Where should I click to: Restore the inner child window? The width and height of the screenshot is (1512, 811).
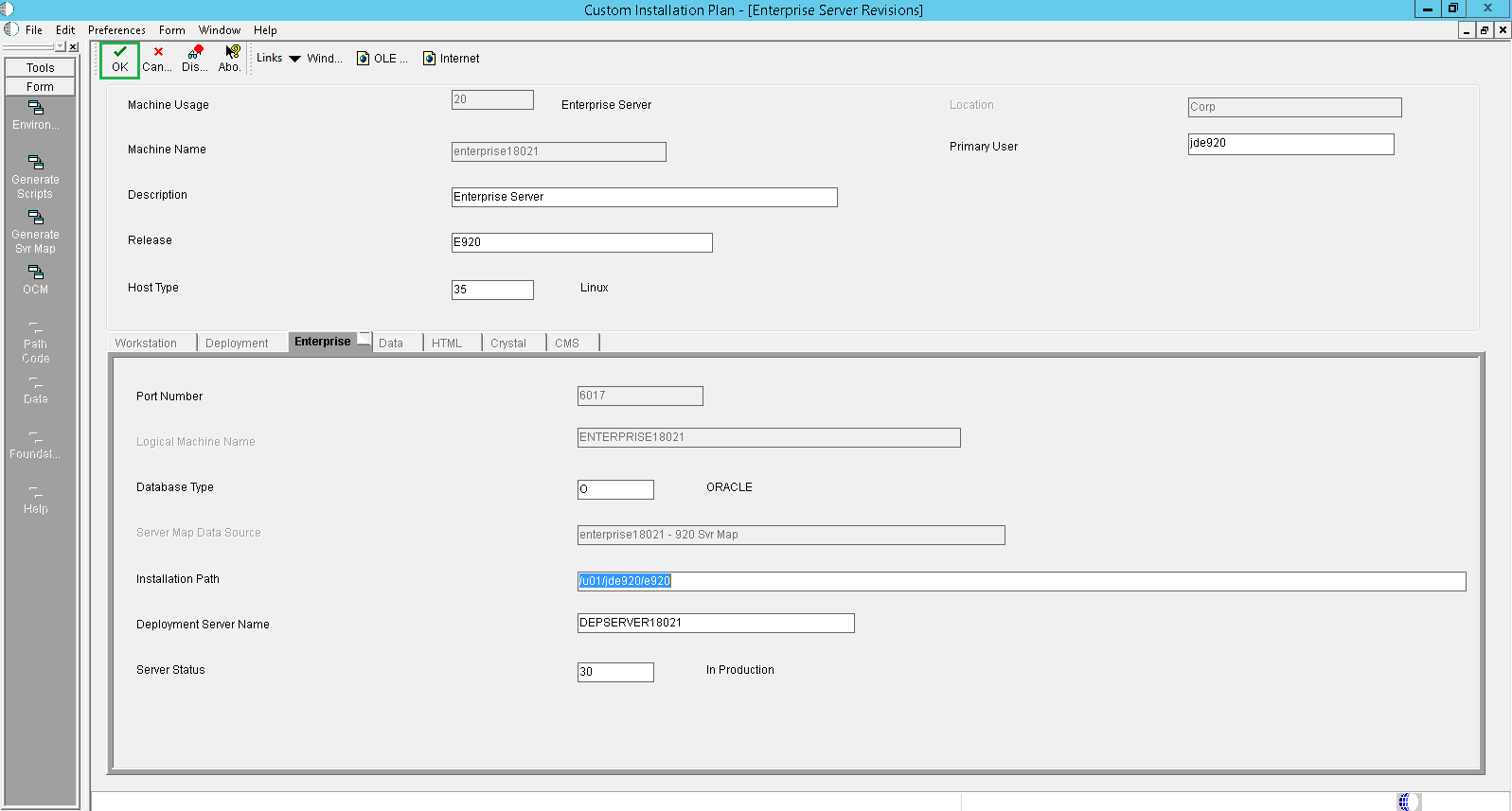1485,30
